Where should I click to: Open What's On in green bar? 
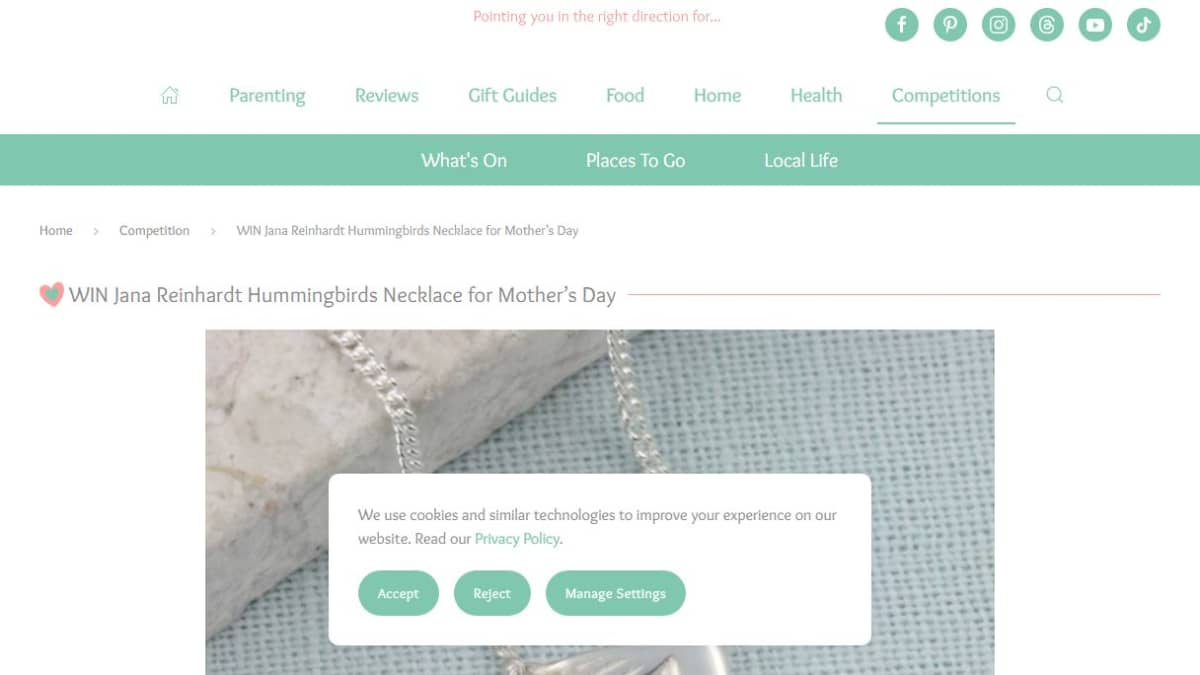point(464,160)
